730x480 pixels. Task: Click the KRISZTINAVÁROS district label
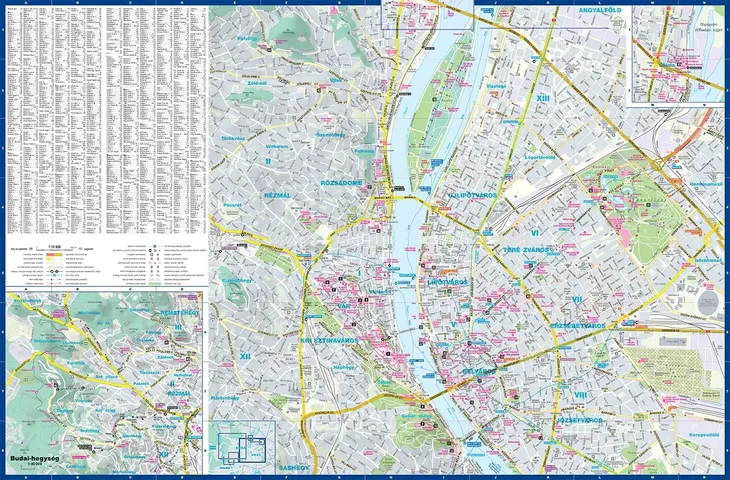[329, 341]
